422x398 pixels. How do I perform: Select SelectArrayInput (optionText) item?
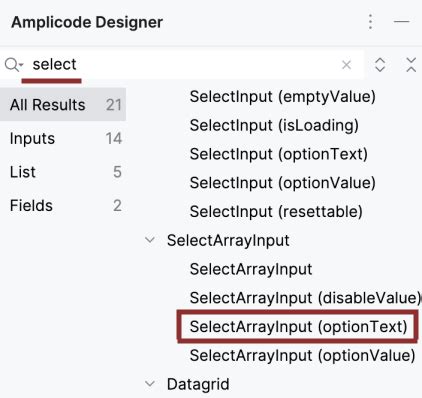pyautogui.click(x=298, y=326)
